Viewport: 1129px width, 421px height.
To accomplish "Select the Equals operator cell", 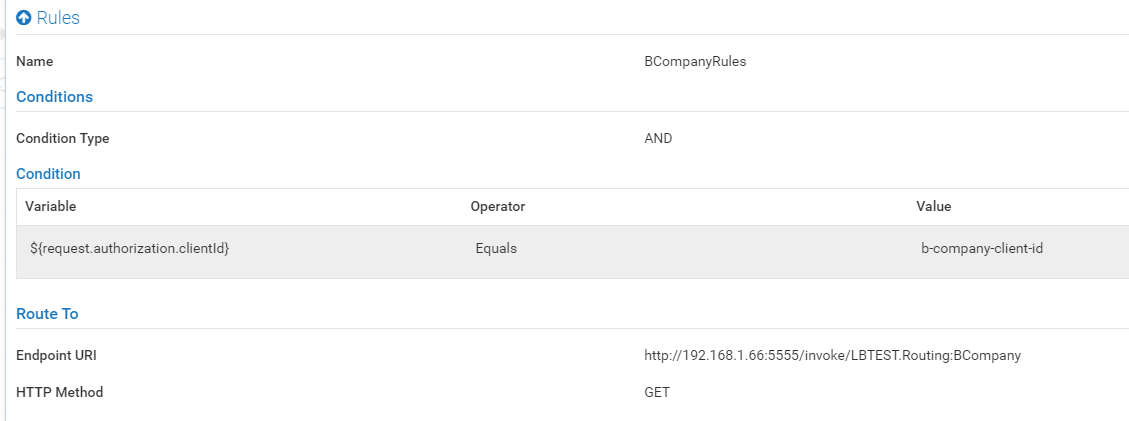I will [496, 248].
